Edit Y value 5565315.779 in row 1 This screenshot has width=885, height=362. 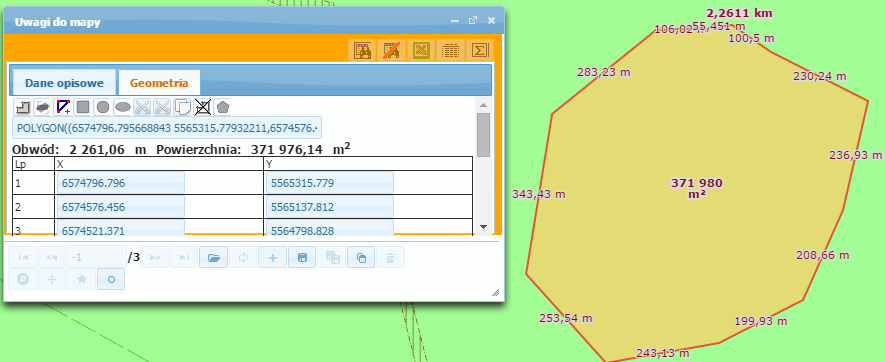(x=330, y=183)
